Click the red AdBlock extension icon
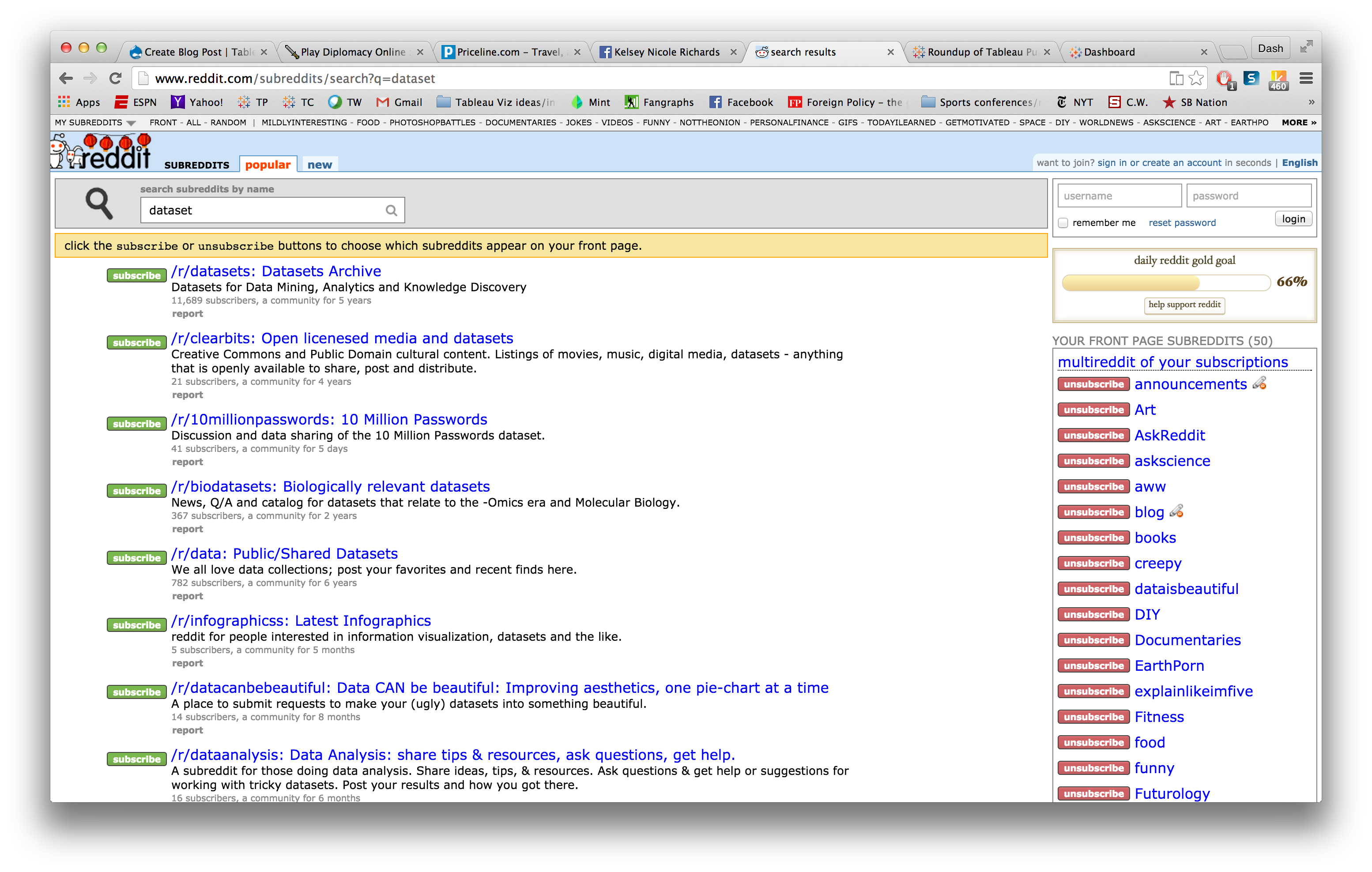The height and width of the screenshot is (872, 1372). pyautogui.click(x=1224, y=79)
